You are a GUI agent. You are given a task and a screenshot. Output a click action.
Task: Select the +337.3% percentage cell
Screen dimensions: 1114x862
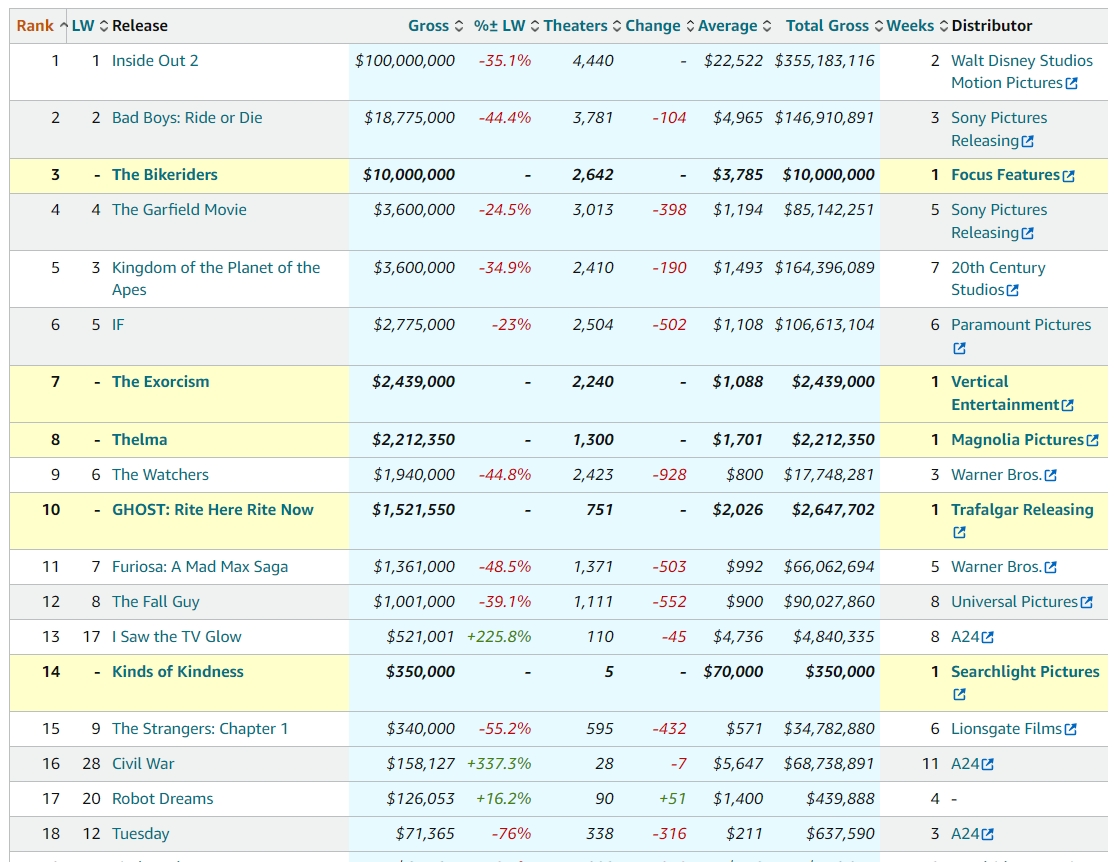click(499, 763)
